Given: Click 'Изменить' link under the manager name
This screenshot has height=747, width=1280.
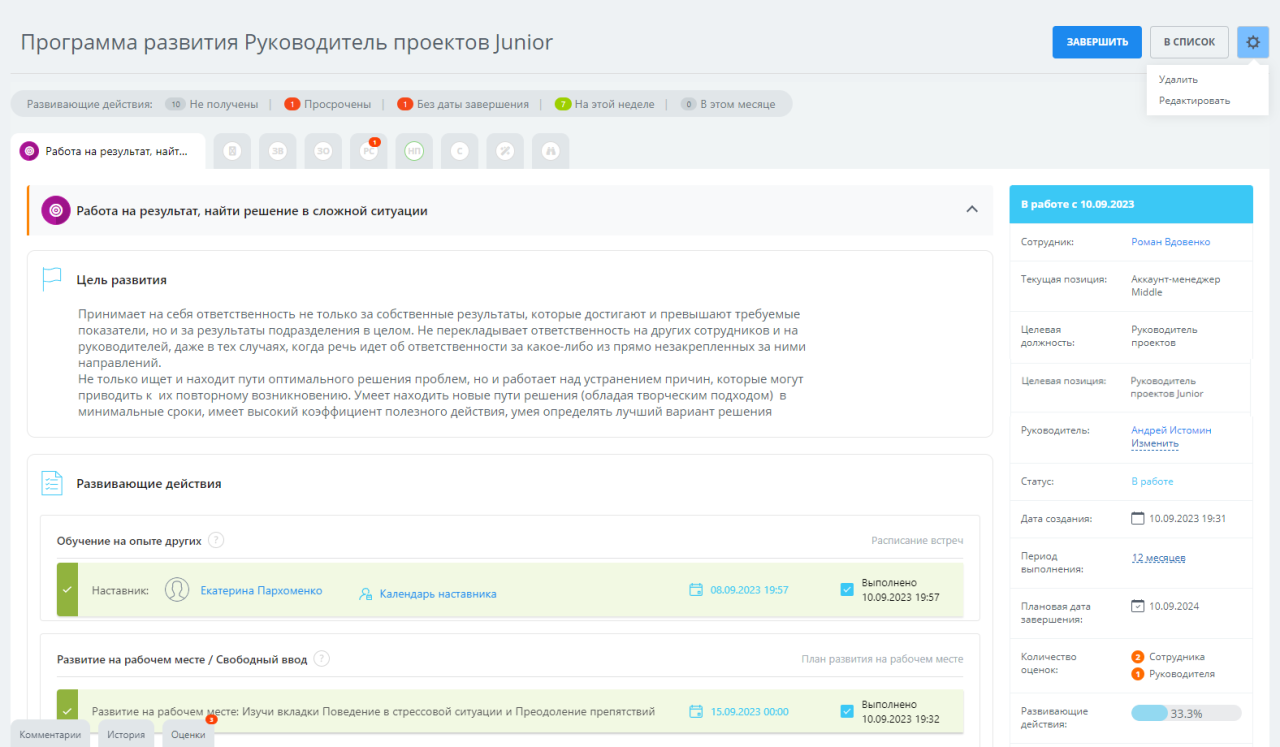Looking at the screenshot, I should click(x=1155, y=443).
